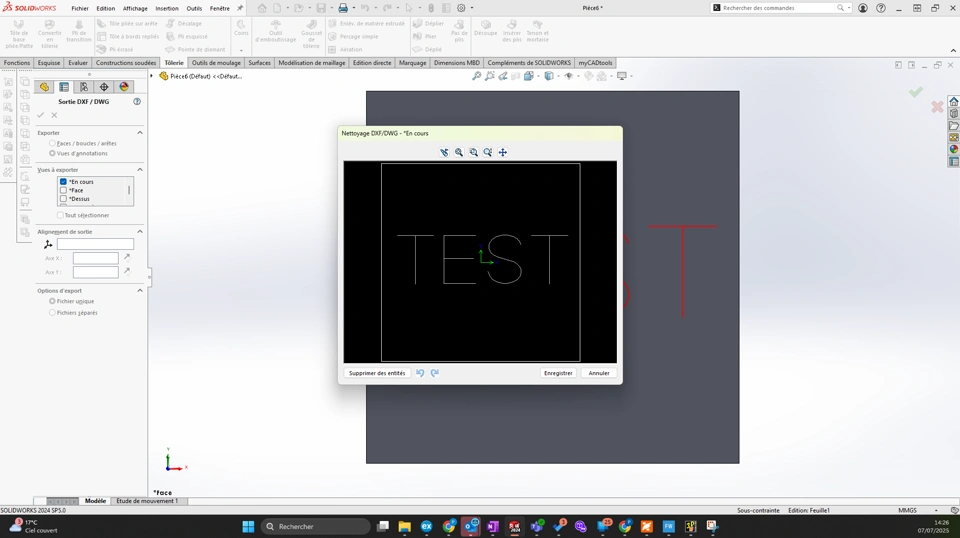Open the DisplayManager color sphere tab
The image size is (960, 538).
[x=124, y=87]
